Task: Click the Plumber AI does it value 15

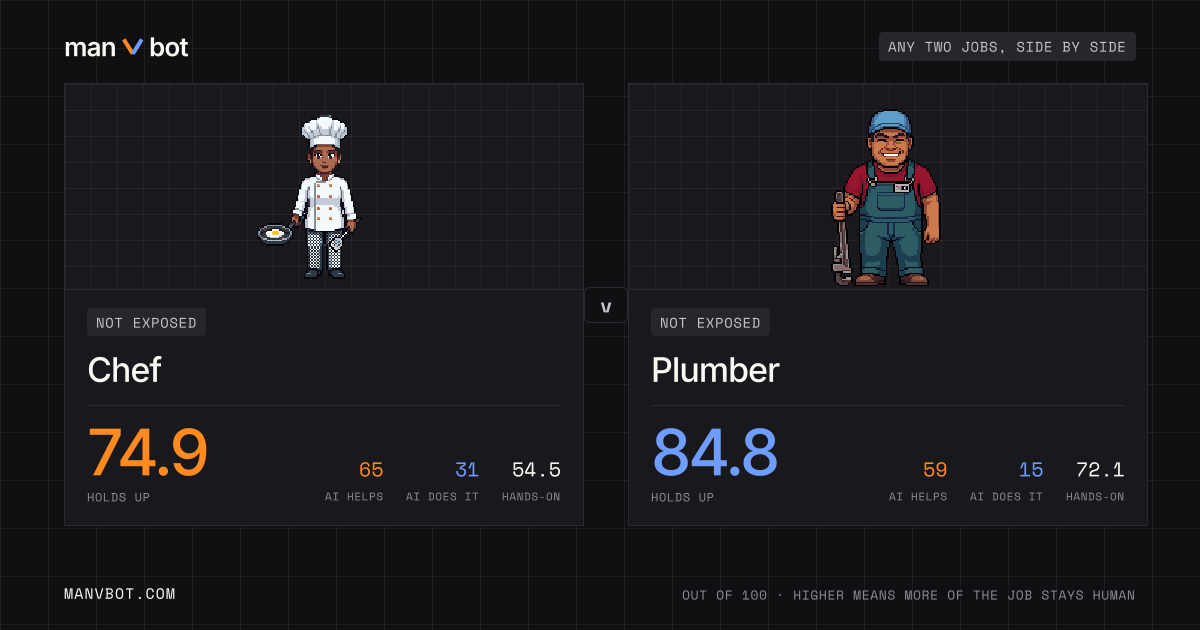Action: coord(1031,470)
